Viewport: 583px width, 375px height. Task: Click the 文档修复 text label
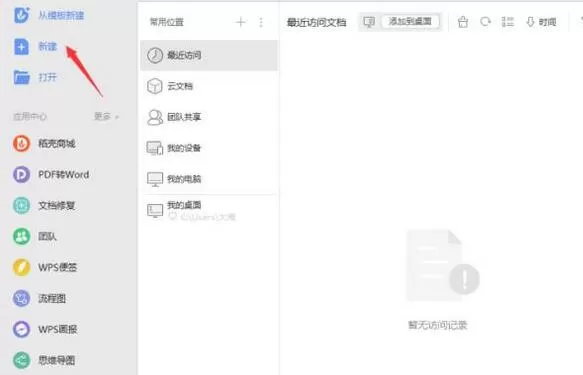point(57,205)
